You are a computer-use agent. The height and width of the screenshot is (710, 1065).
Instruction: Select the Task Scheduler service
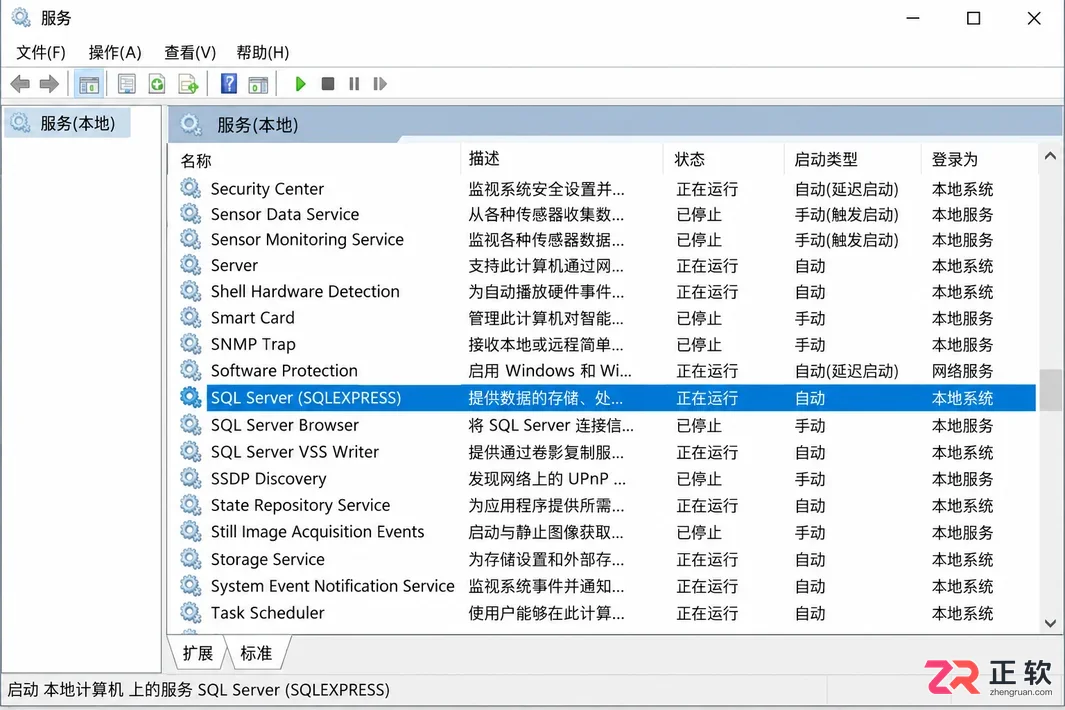(268, 613)
